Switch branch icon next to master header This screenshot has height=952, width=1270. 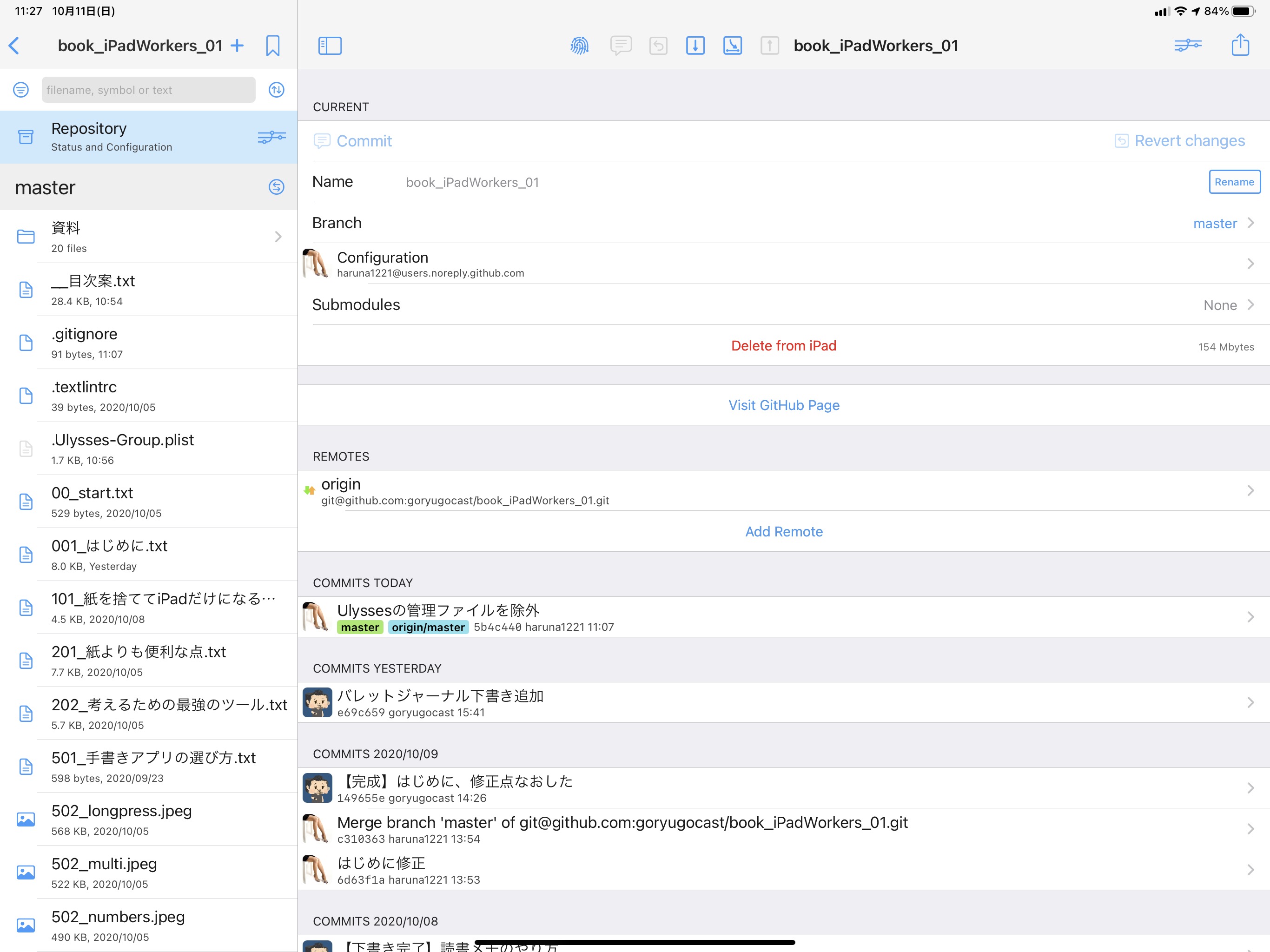(x=277, y=187)
